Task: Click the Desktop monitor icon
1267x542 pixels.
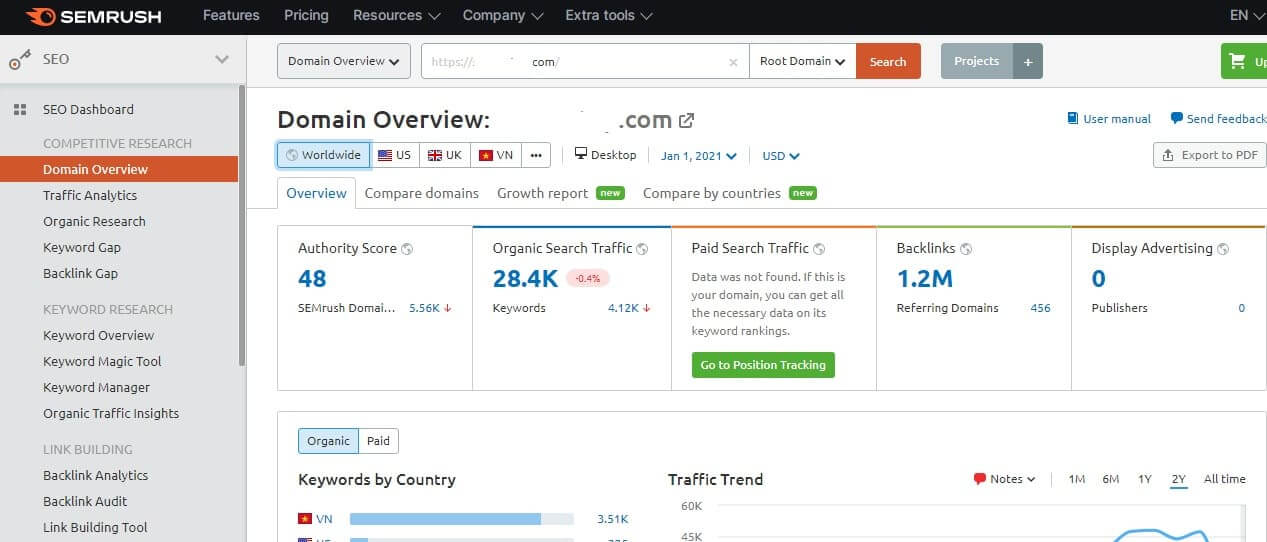Action: pos(580,155)
